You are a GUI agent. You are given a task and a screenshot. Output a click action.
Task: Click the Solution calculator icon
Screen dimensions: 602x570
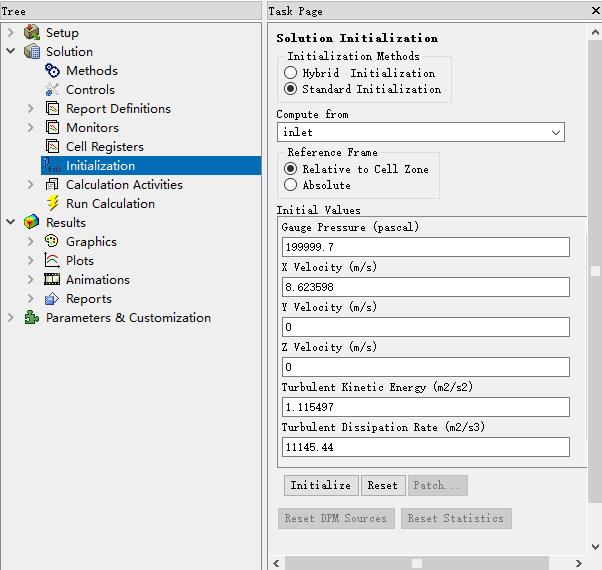(32, 51)
